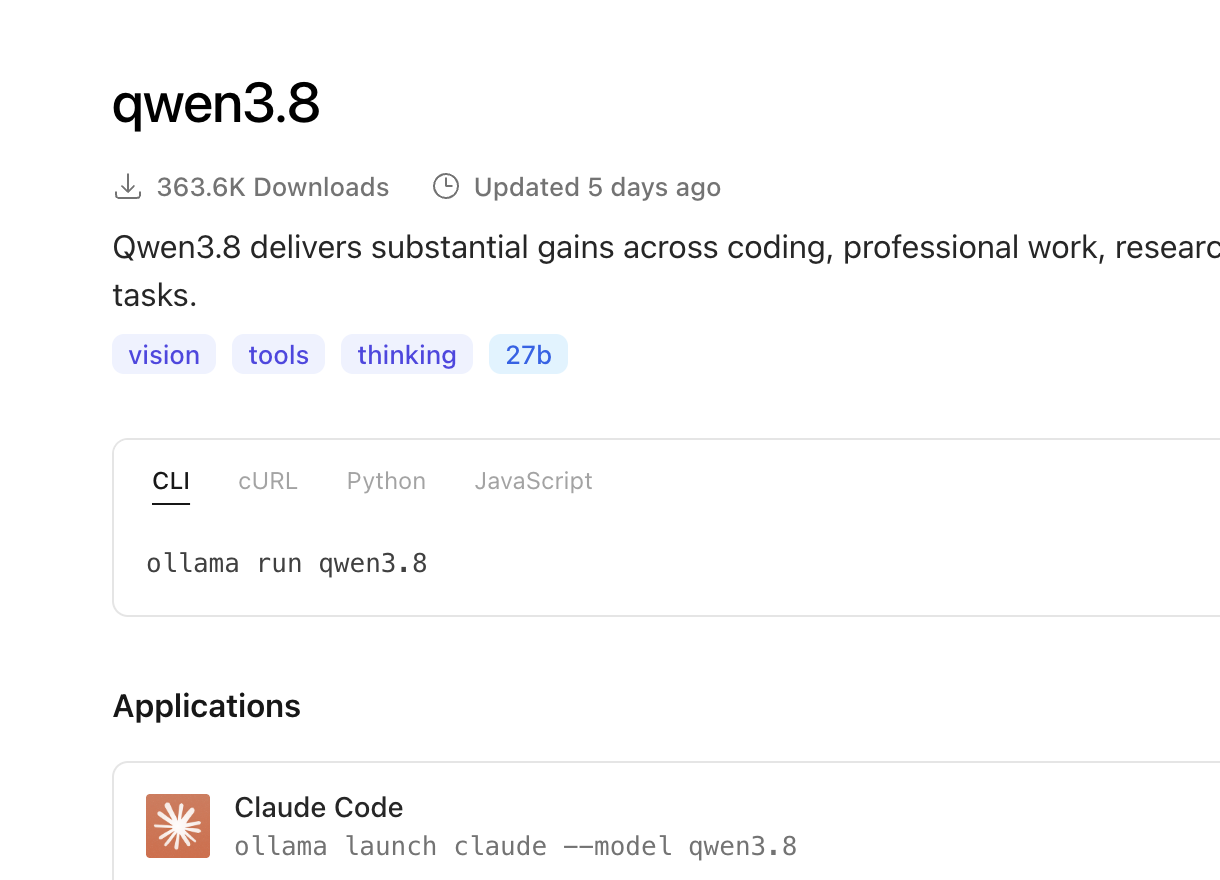1220x880 pixels.
Task: Click the 'ollama run qwen3.8' command
Action: point(287,563)
